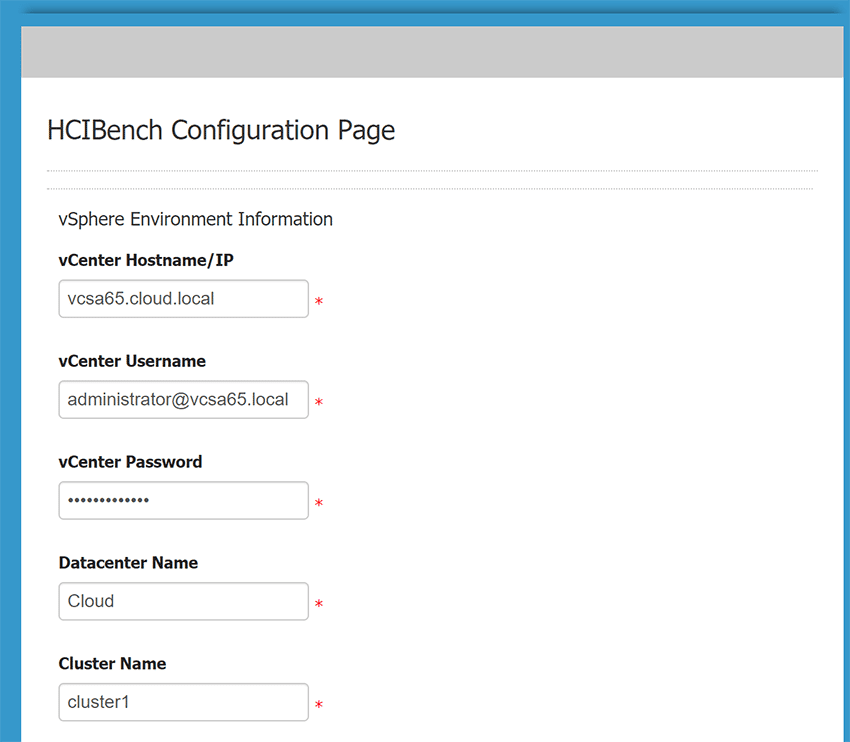Viewport: 850px width, 742px height.
Task: Click the upper dotted divider below the title
Action: pyautogui.click(x=432, y=171)
